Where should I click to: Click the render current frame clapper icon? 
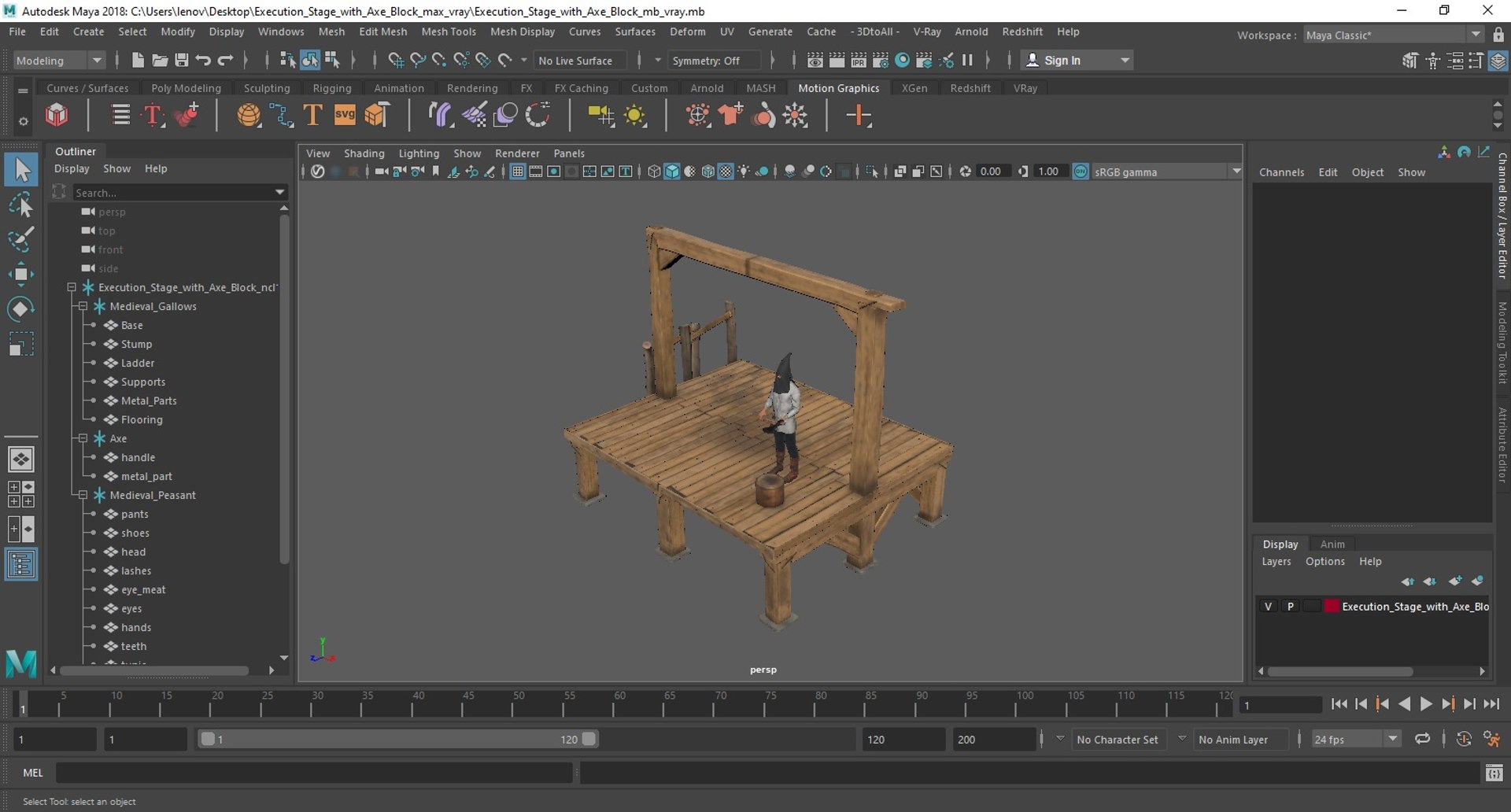tap(837, 60)
